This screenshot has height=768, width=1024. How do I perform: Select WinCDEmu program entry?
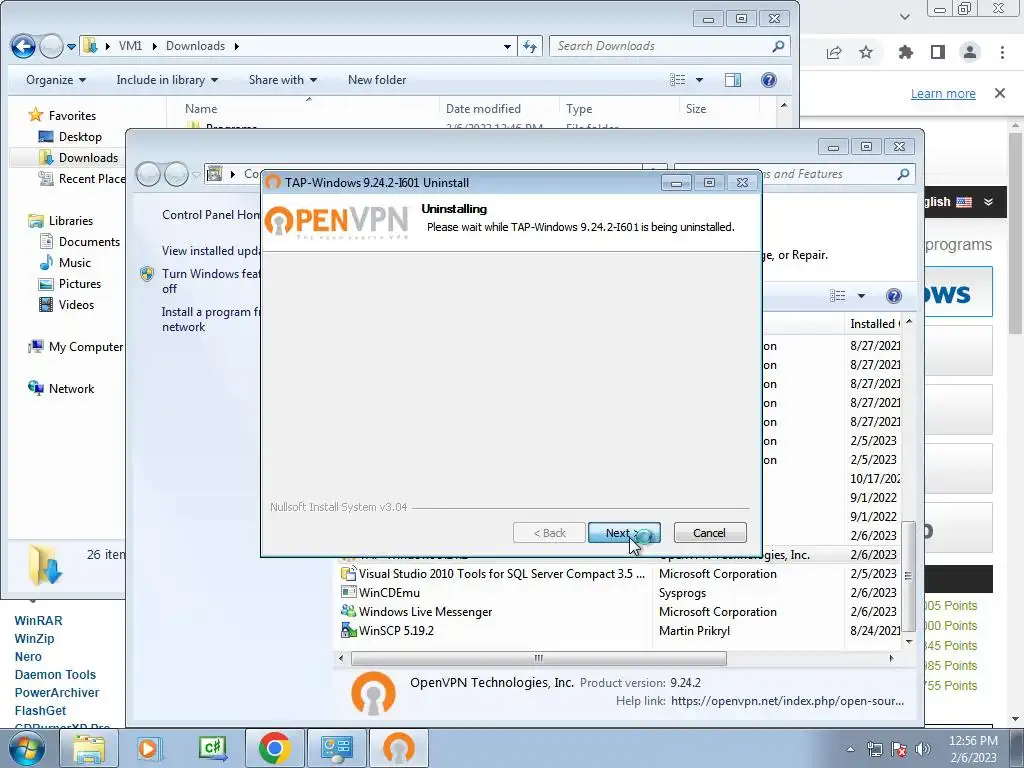click(x=617, y=592)
